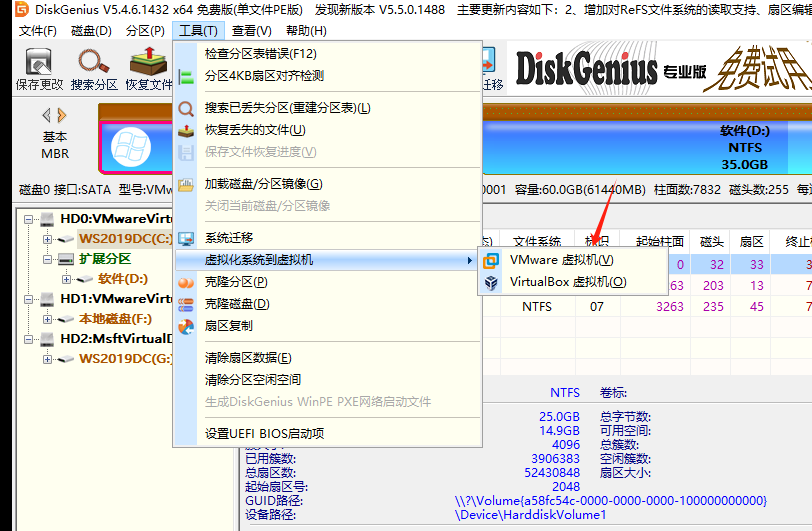Select WS2019DC(G:) in the disk tree
The image size is (812, 531).
[126, 359]
